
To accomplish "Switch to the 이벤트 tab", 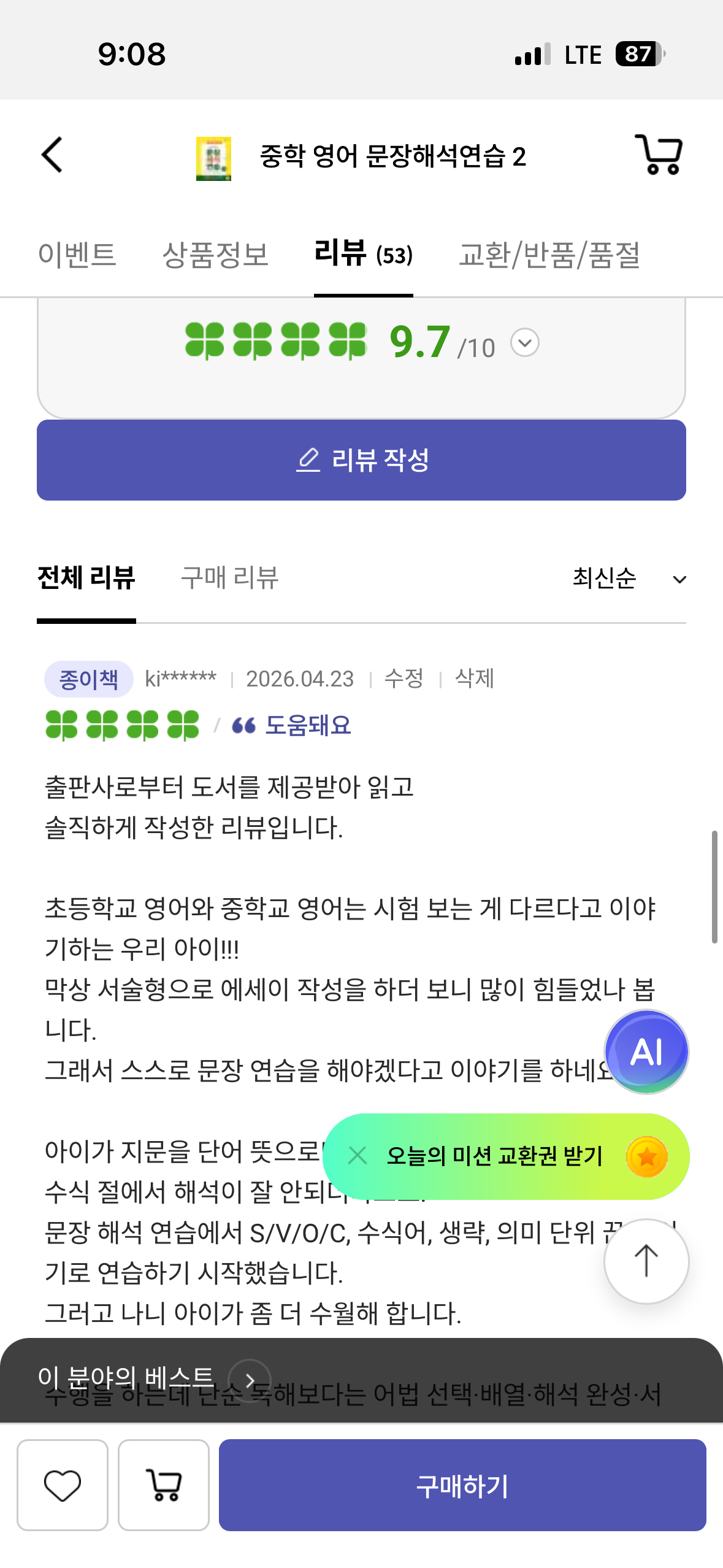I will coord(77,255).
